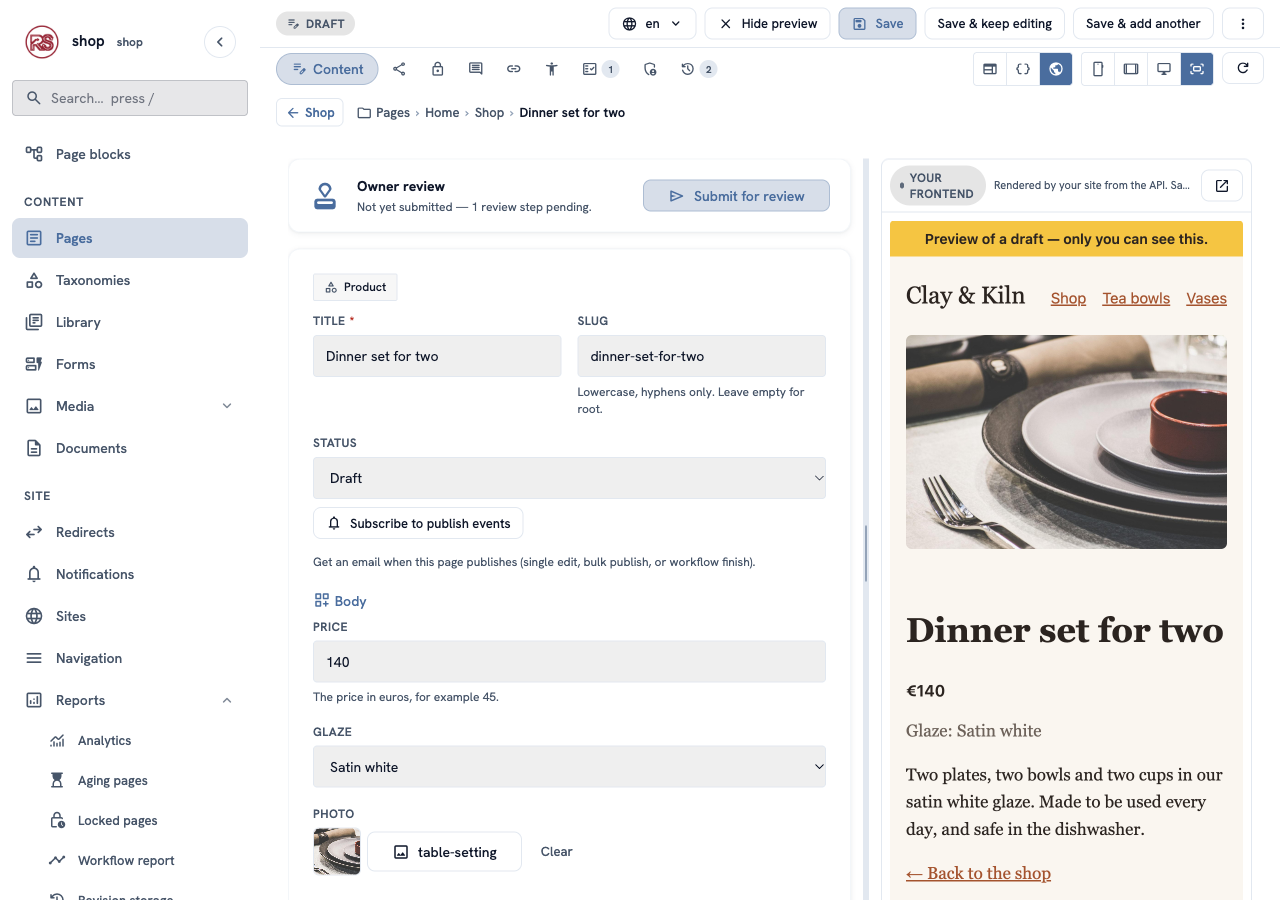Select the fit-to-panel preview mode
This screenshot has width=1280, height=900.
point(1197,69)
